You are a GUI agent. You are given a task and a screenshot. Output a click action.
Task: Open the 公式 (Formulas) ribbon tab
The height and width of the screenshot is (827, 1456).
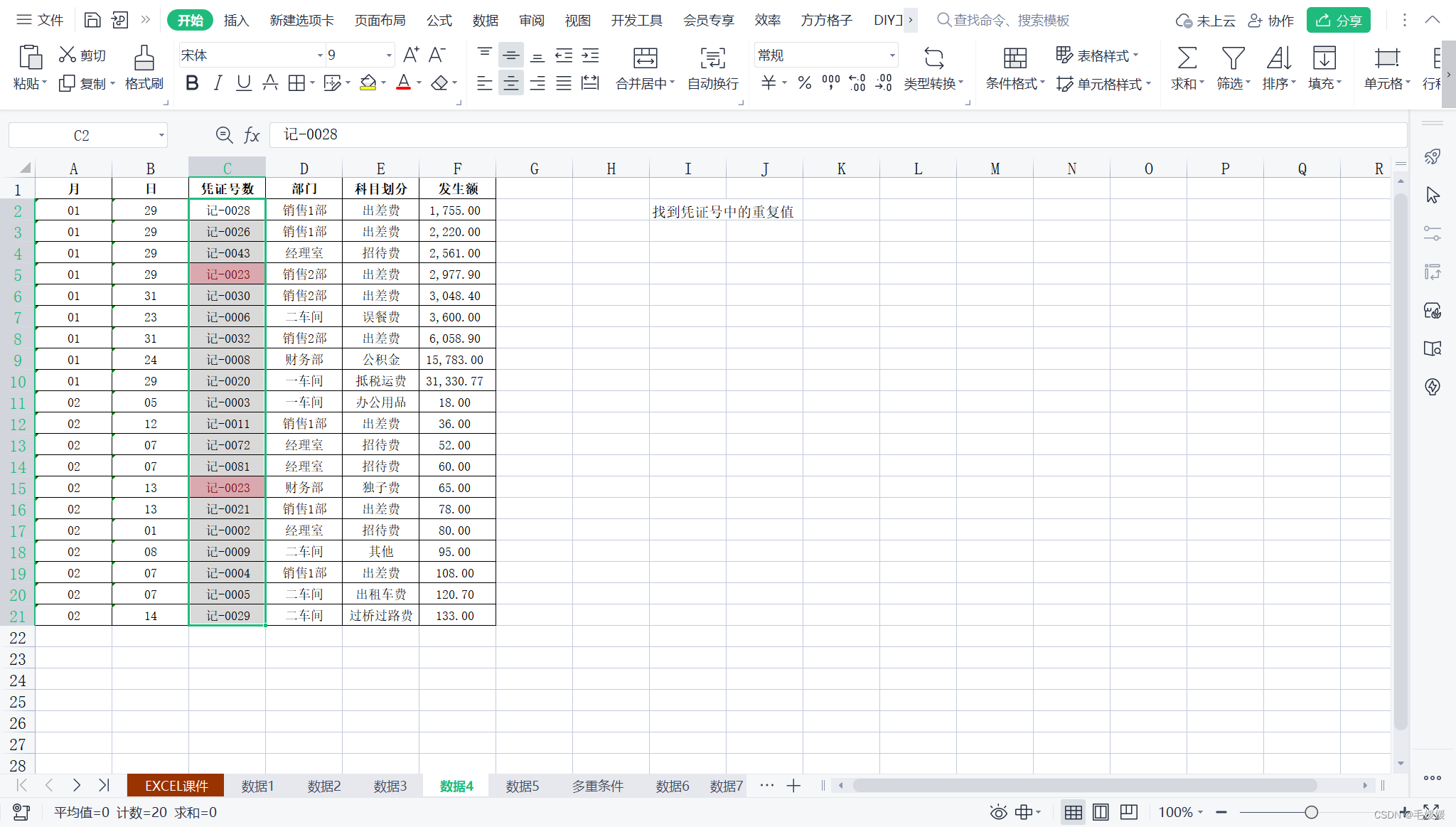click(439, 20)
